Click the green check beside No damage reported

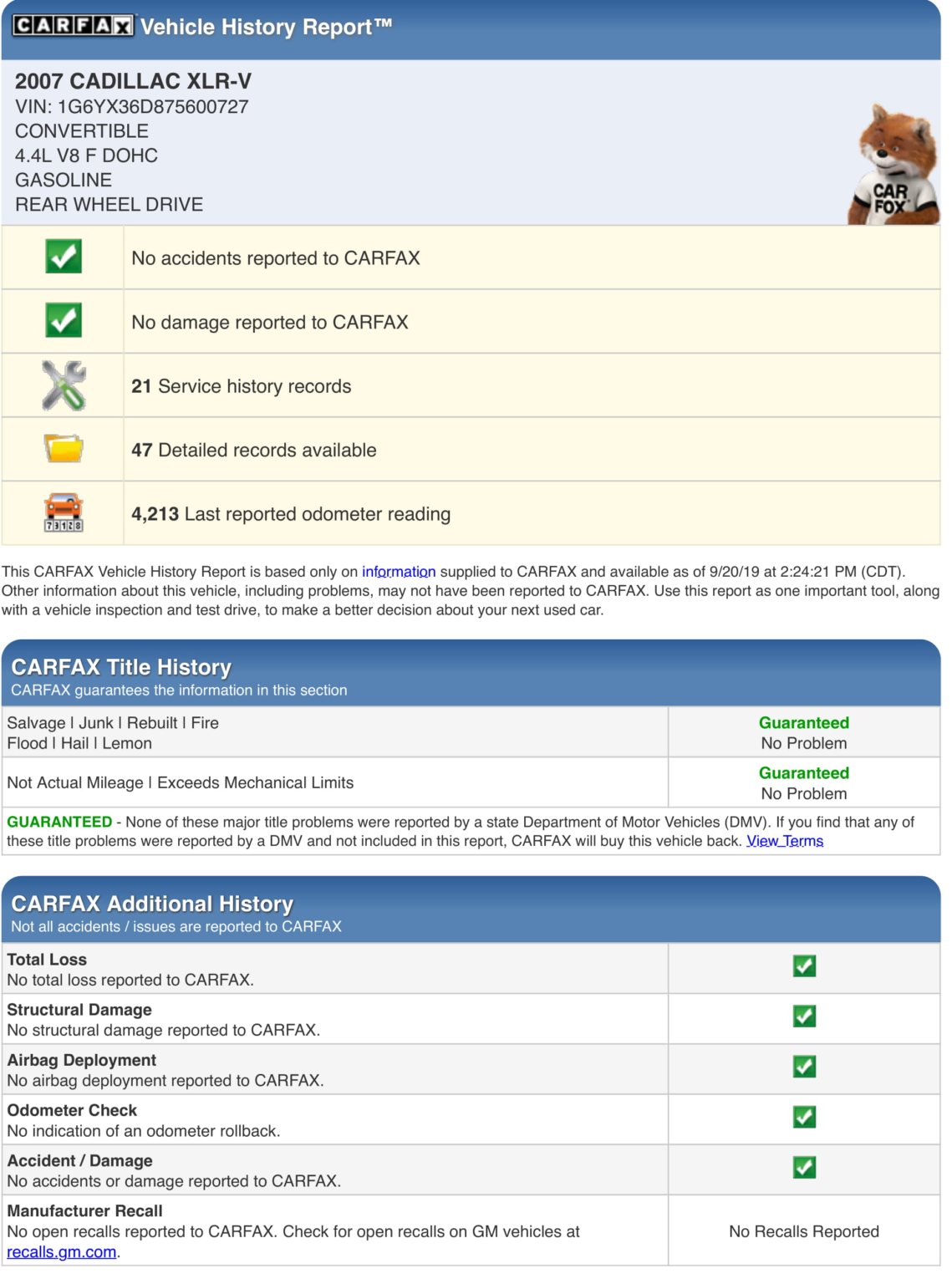[x=64, y=320]
